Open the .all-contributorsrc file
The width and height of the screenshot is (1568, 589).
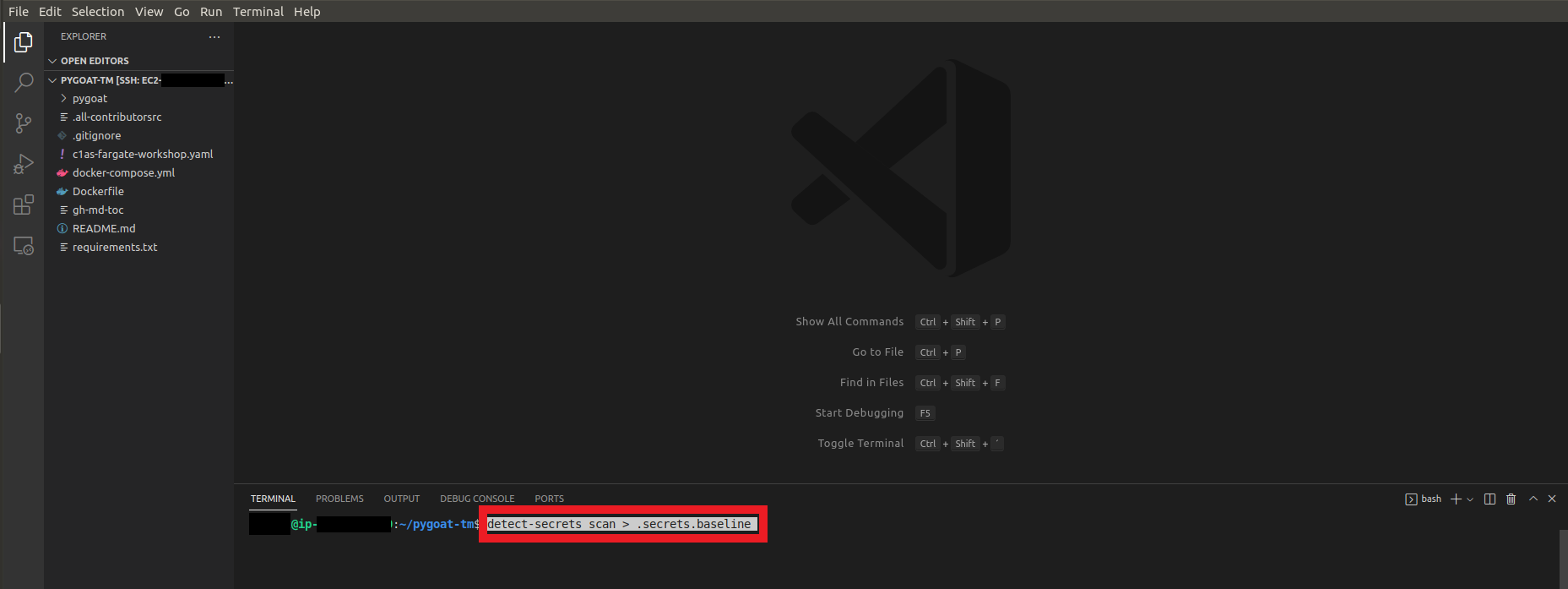[138, 117]
